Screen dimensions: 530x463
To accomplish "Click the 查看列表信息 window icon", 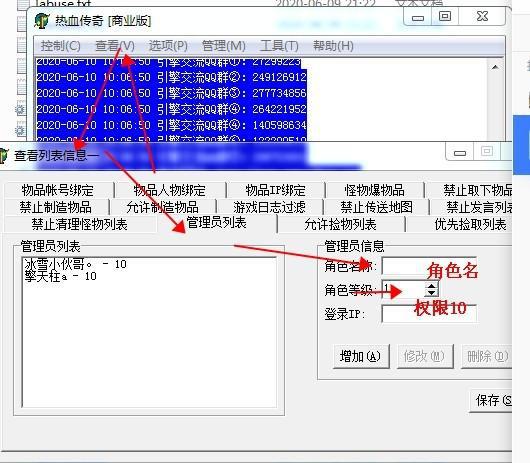I will [3, 155].
